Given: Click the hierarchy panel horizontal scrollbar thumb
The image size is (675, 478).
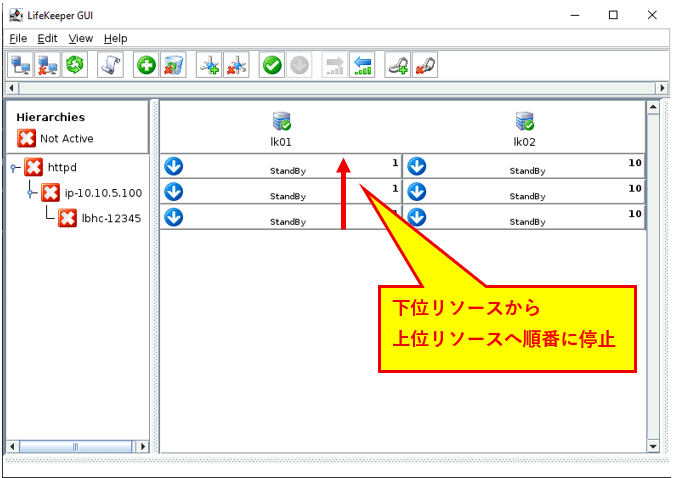Looking at the screenshot, I should tap(76, 446).
